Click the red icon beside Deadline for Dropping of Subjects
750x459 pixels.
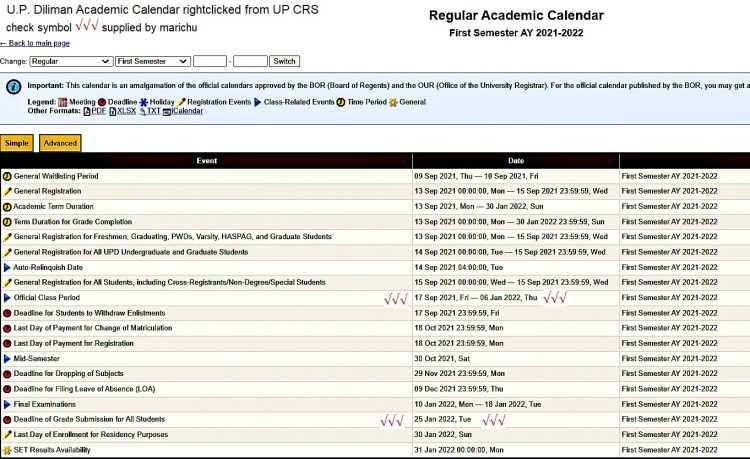(7, 373)
